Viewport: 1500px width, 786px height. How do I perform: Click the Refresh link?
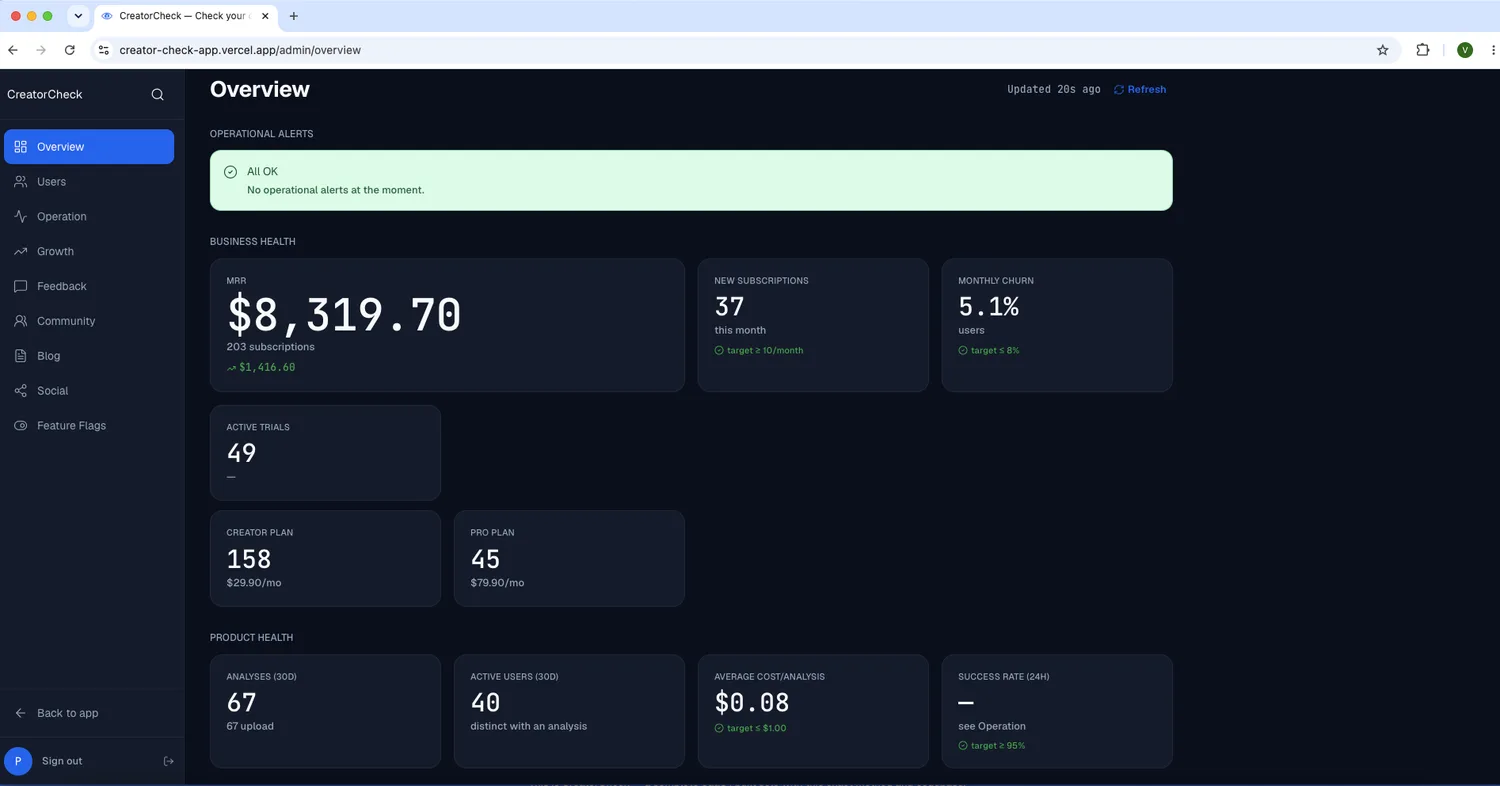pos(1140,90)
